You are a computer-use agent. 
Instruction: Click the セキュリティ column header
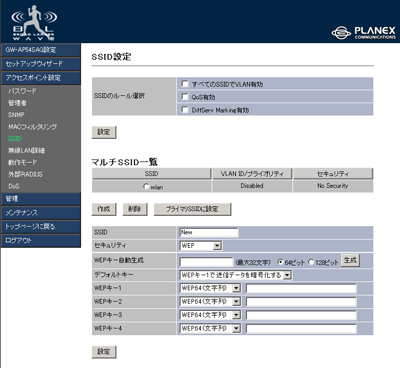click(333, 174)
